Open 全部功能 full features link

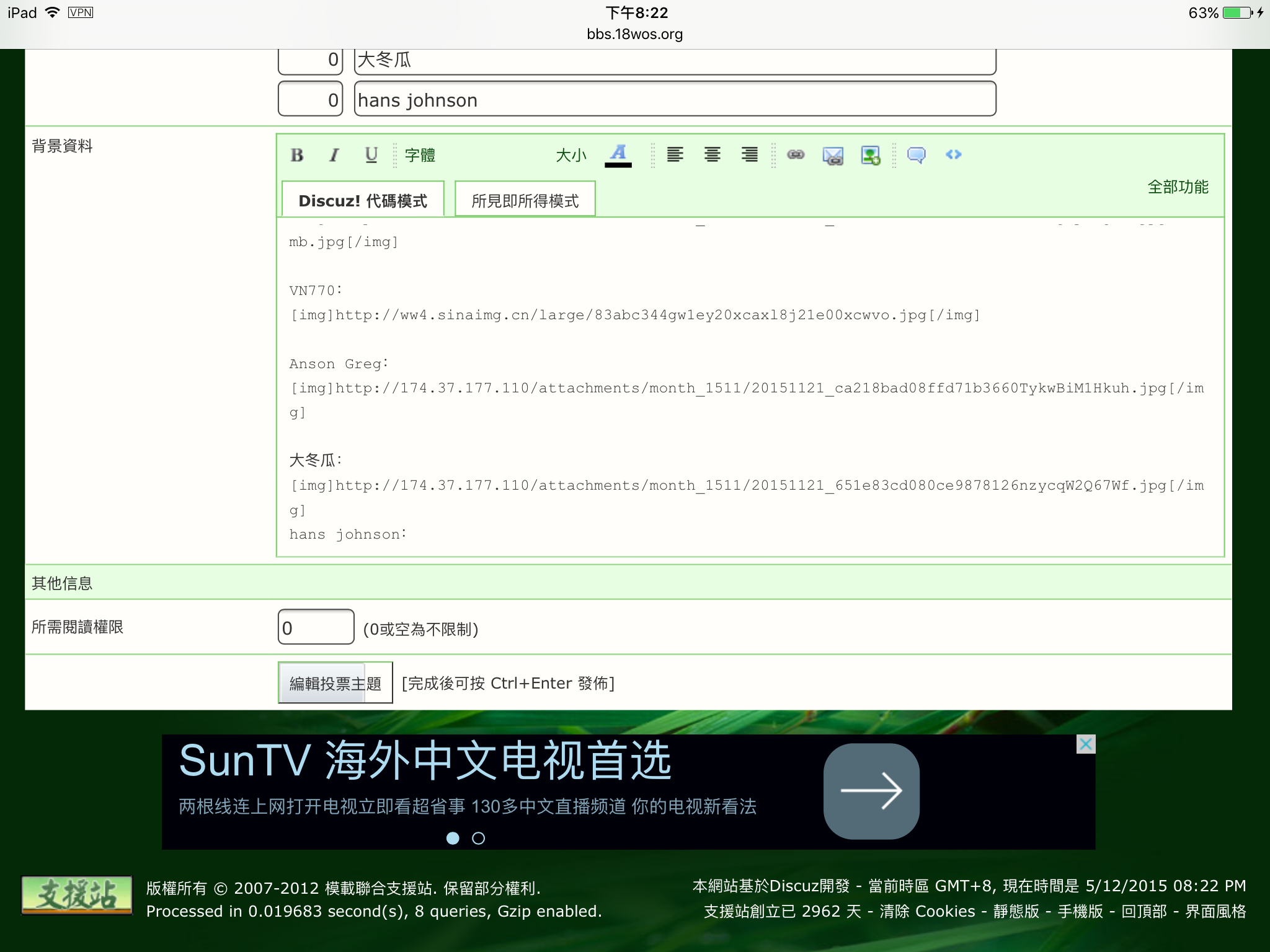click(1178, 187)
